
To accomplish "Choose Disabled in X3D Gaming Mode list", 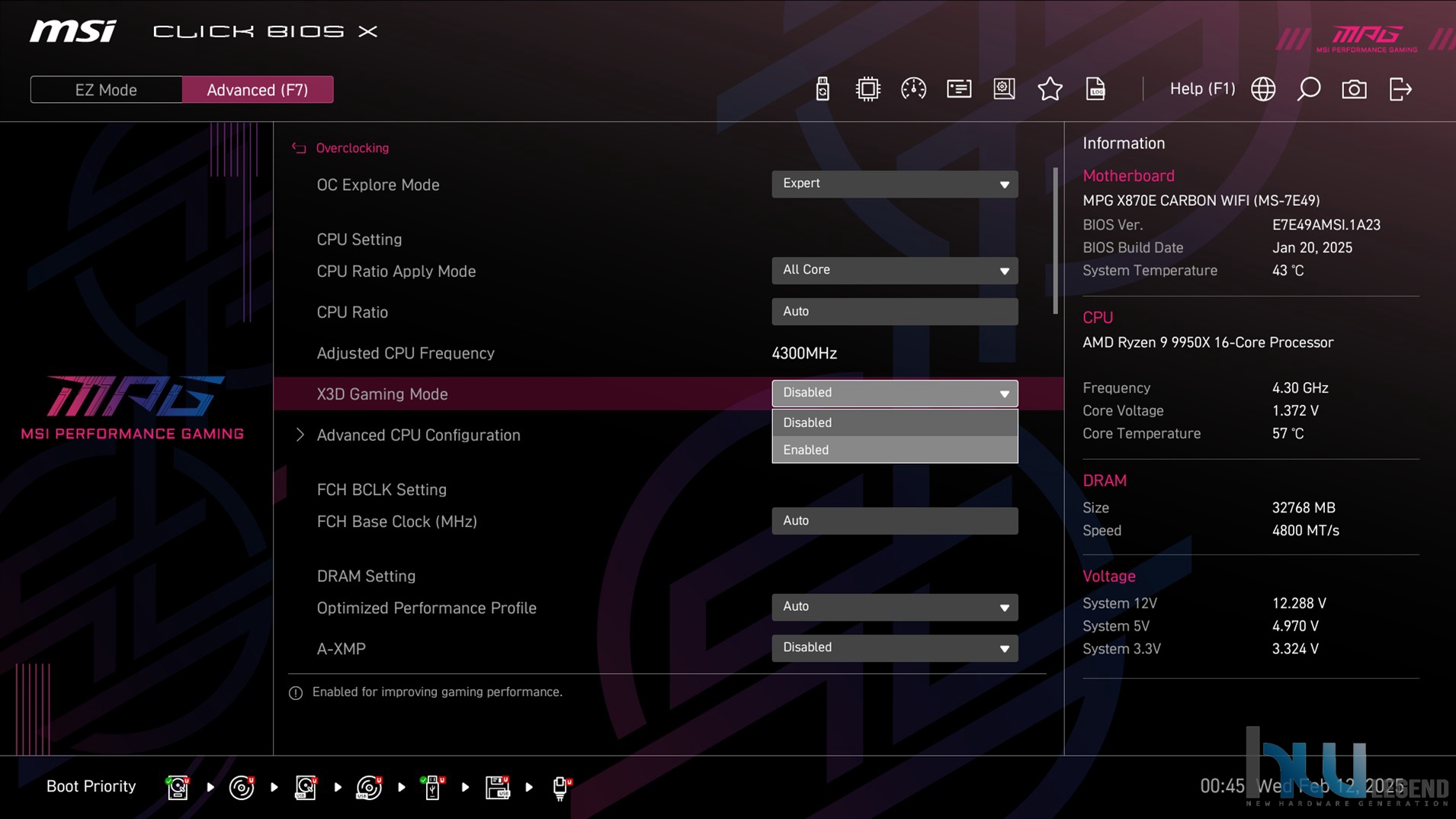I will [x=894, y=422].
